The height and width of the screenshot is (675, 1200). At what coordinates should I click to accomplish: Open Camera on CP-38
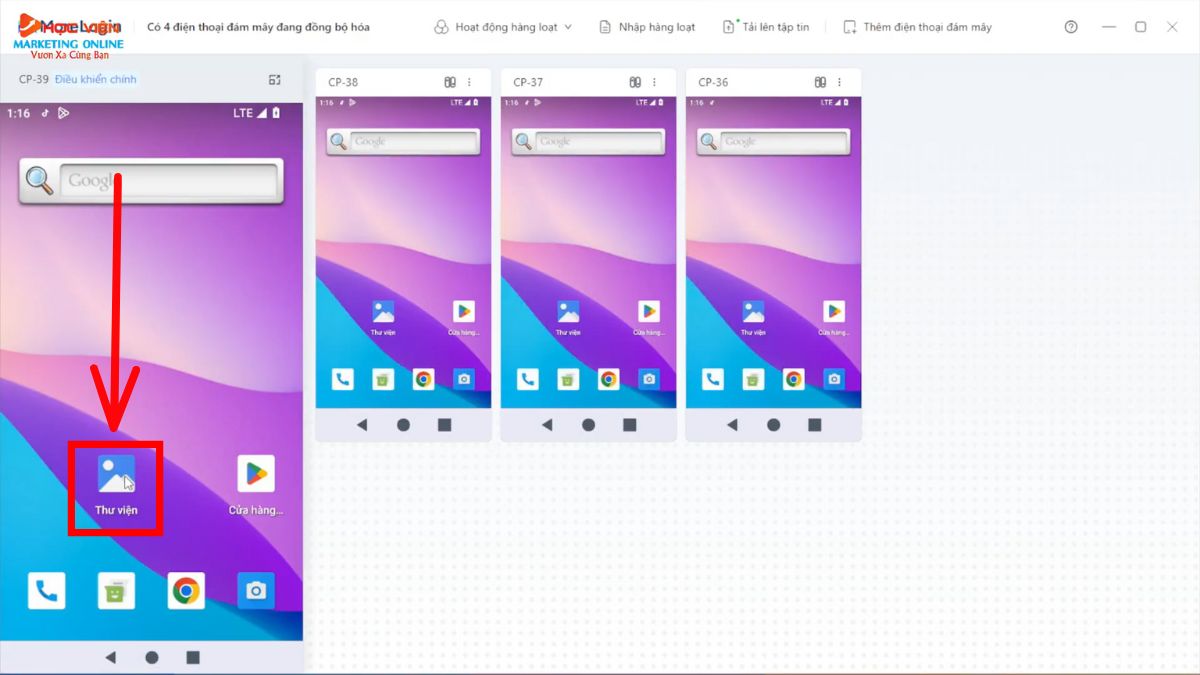pyautogui.click(x=464, y=379)
